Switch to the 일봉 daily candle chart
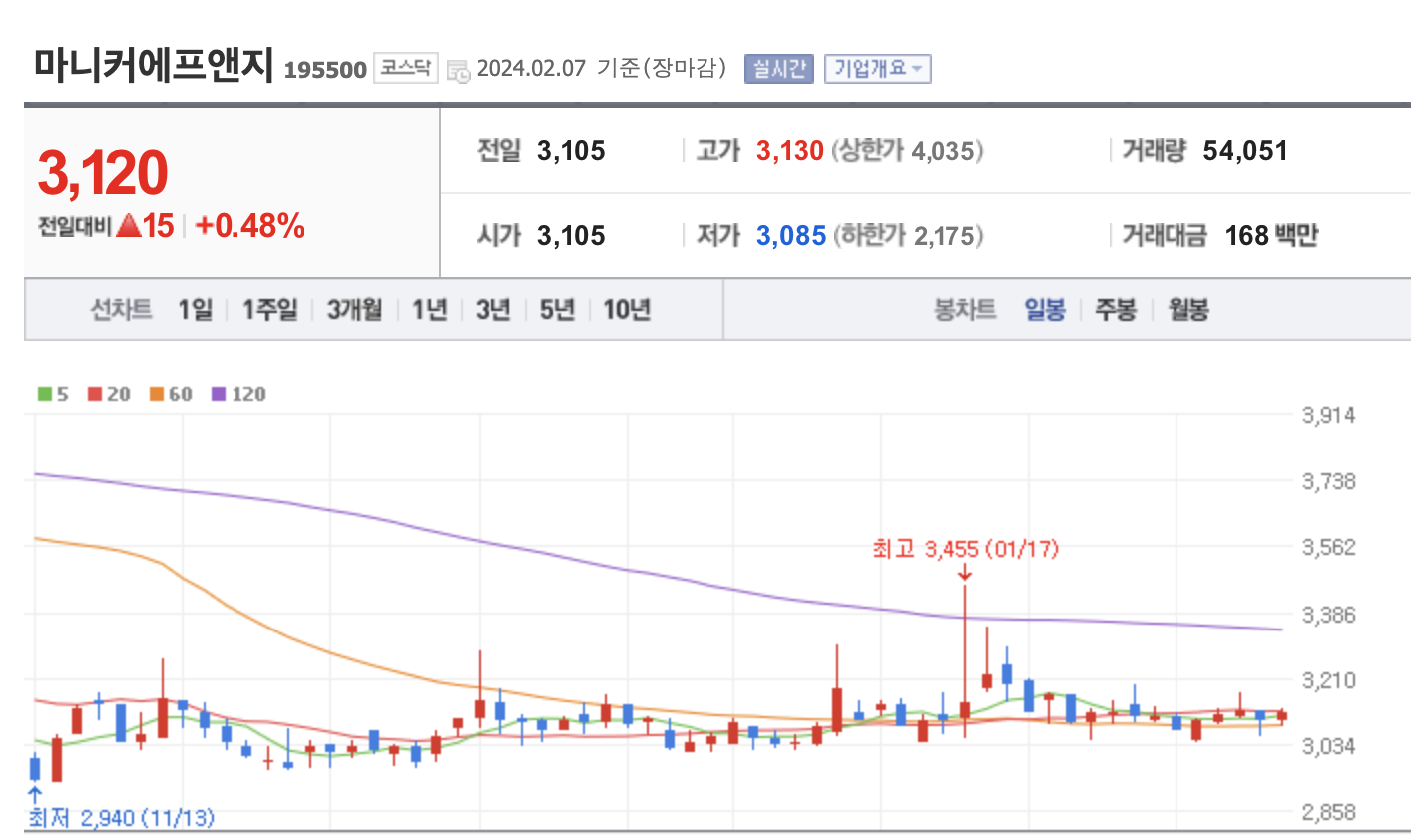Image resolution: width=1411 pixels, height=840 pixels. tap(1045, 310)
